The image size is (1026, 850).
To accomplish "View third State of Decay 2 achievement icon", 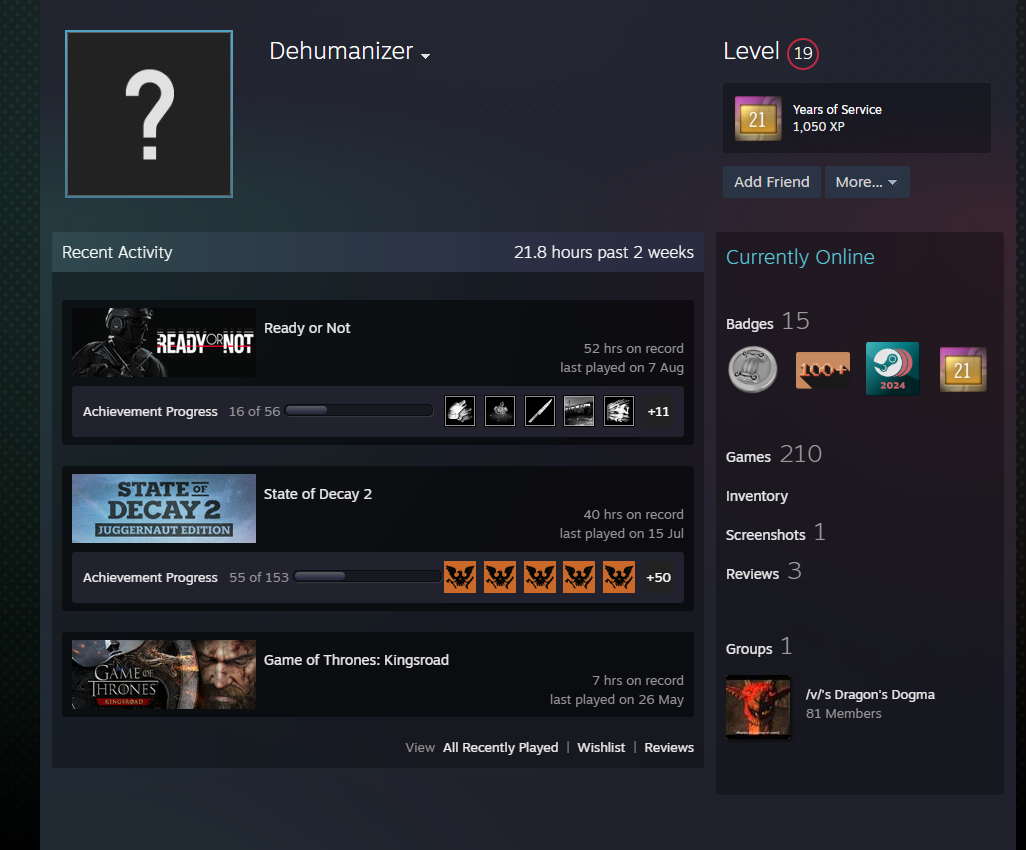I will click(540, 577).
